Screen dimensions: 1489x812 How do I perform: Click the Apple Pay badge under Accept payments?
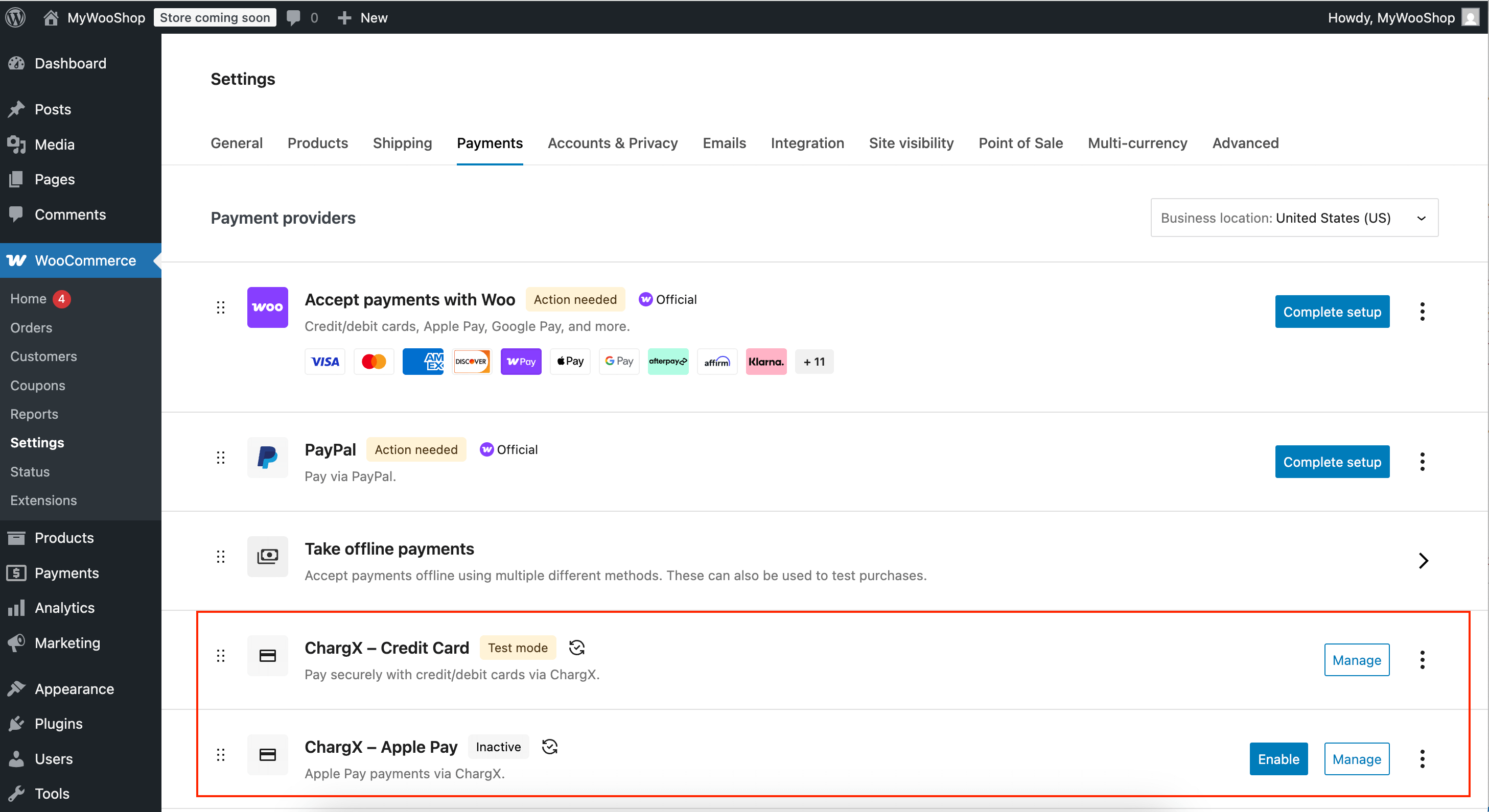pyautogui.click(x=570, y=361)
